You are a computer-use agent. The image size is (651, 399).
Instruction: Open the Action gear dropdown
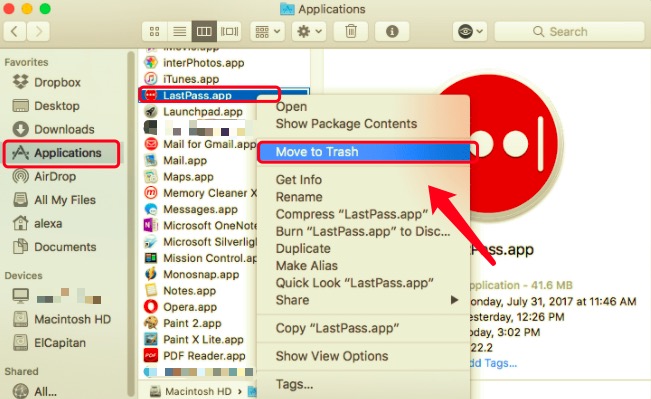coord(309,32)
